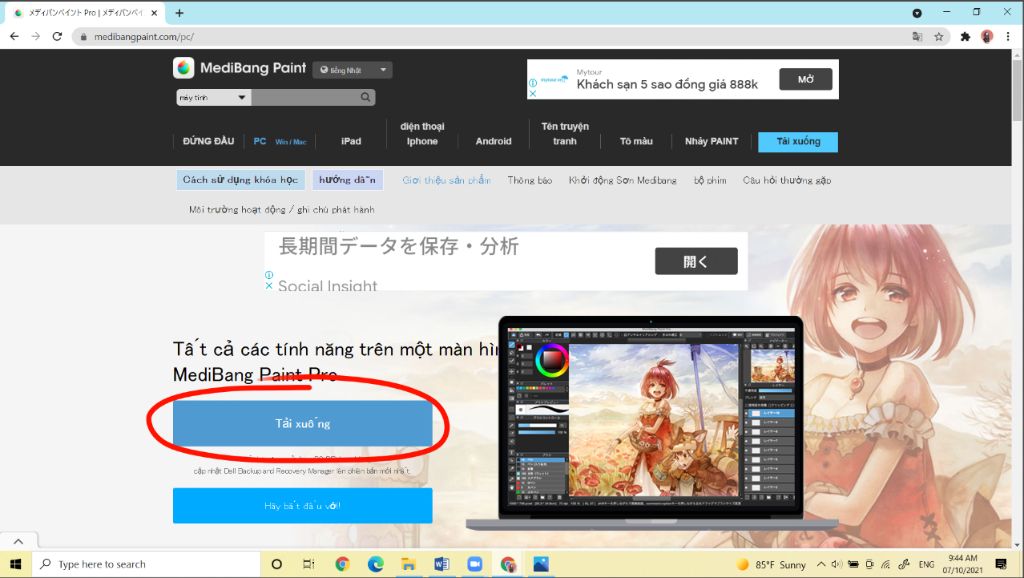
Task: Open the Chrome media control dropdown in title bar
Action: pos(917,12)
